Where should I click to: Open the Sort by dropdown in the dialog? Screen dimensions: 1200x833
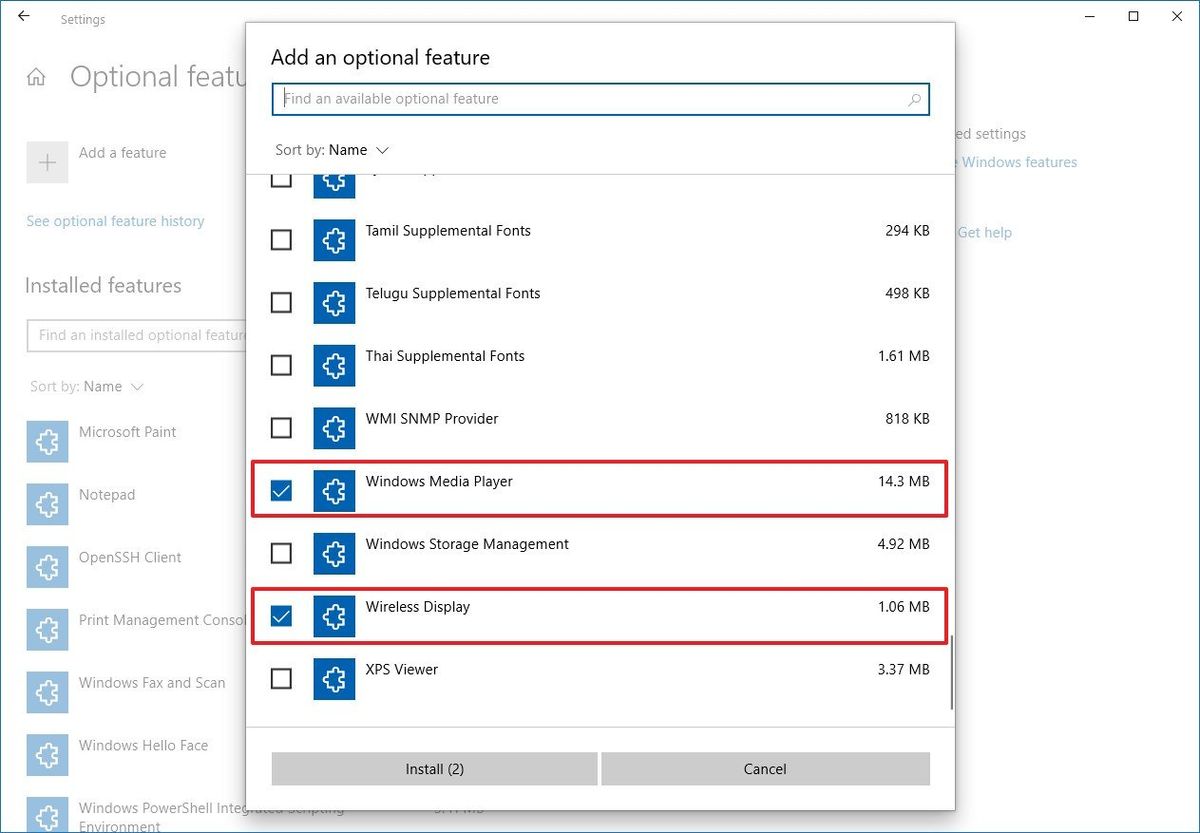point(333,149)
